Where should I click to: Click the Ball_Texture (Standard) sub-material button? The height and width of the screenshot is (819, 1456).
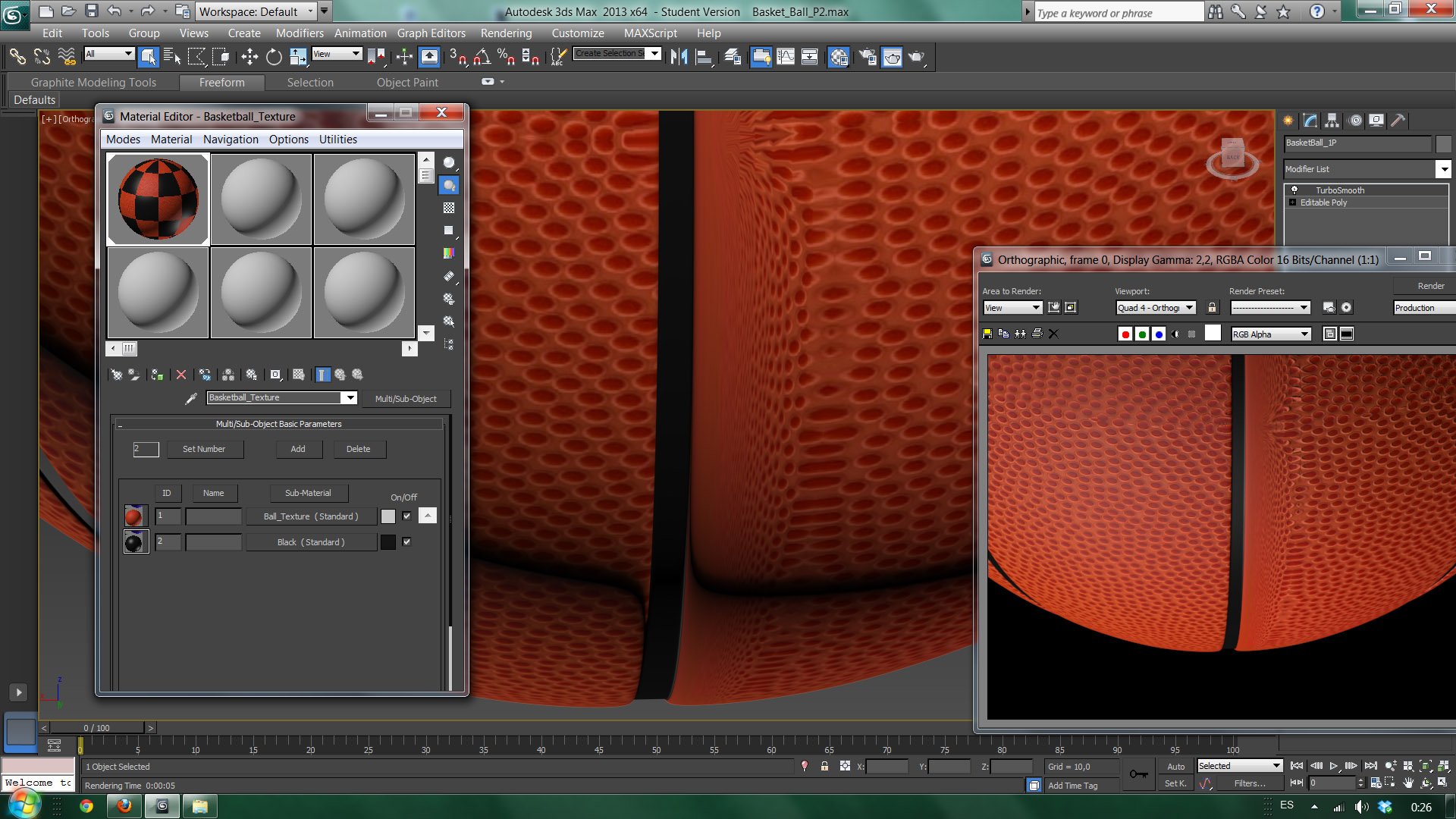coord(311,516)
